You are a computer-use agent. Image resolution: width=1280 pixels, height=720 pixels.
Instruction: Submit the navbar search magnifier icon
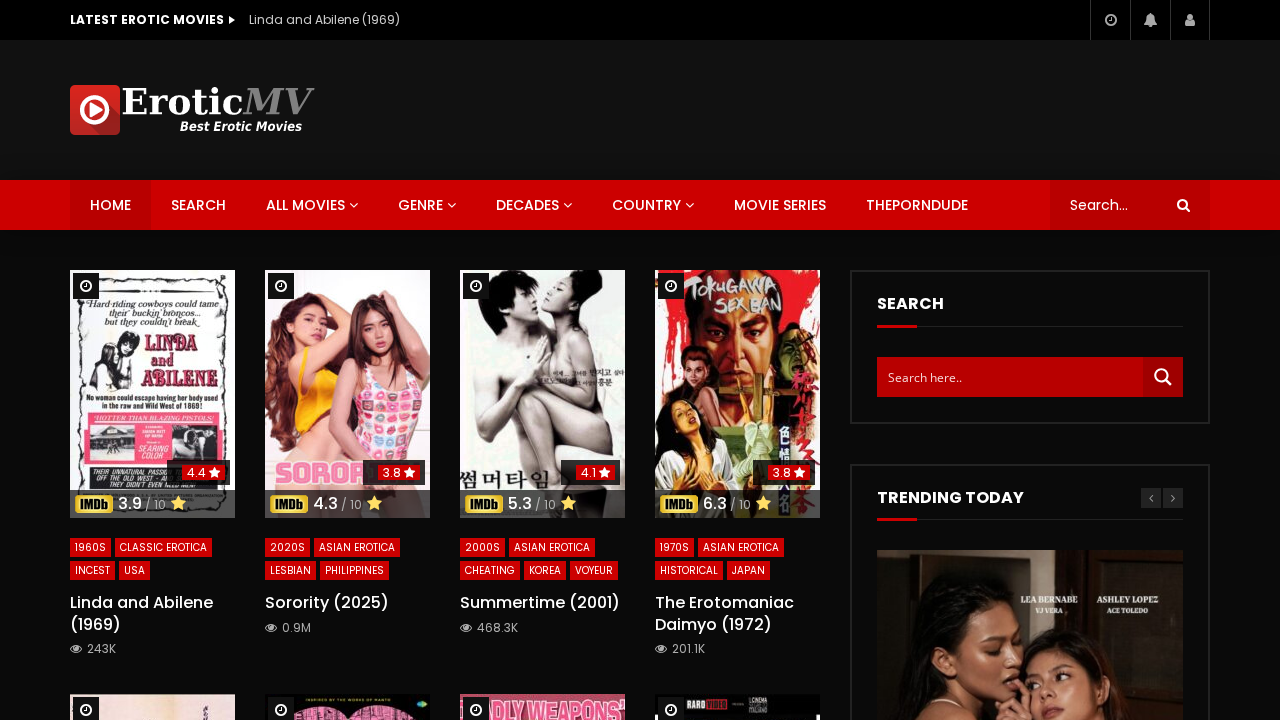click(1183, 205)
